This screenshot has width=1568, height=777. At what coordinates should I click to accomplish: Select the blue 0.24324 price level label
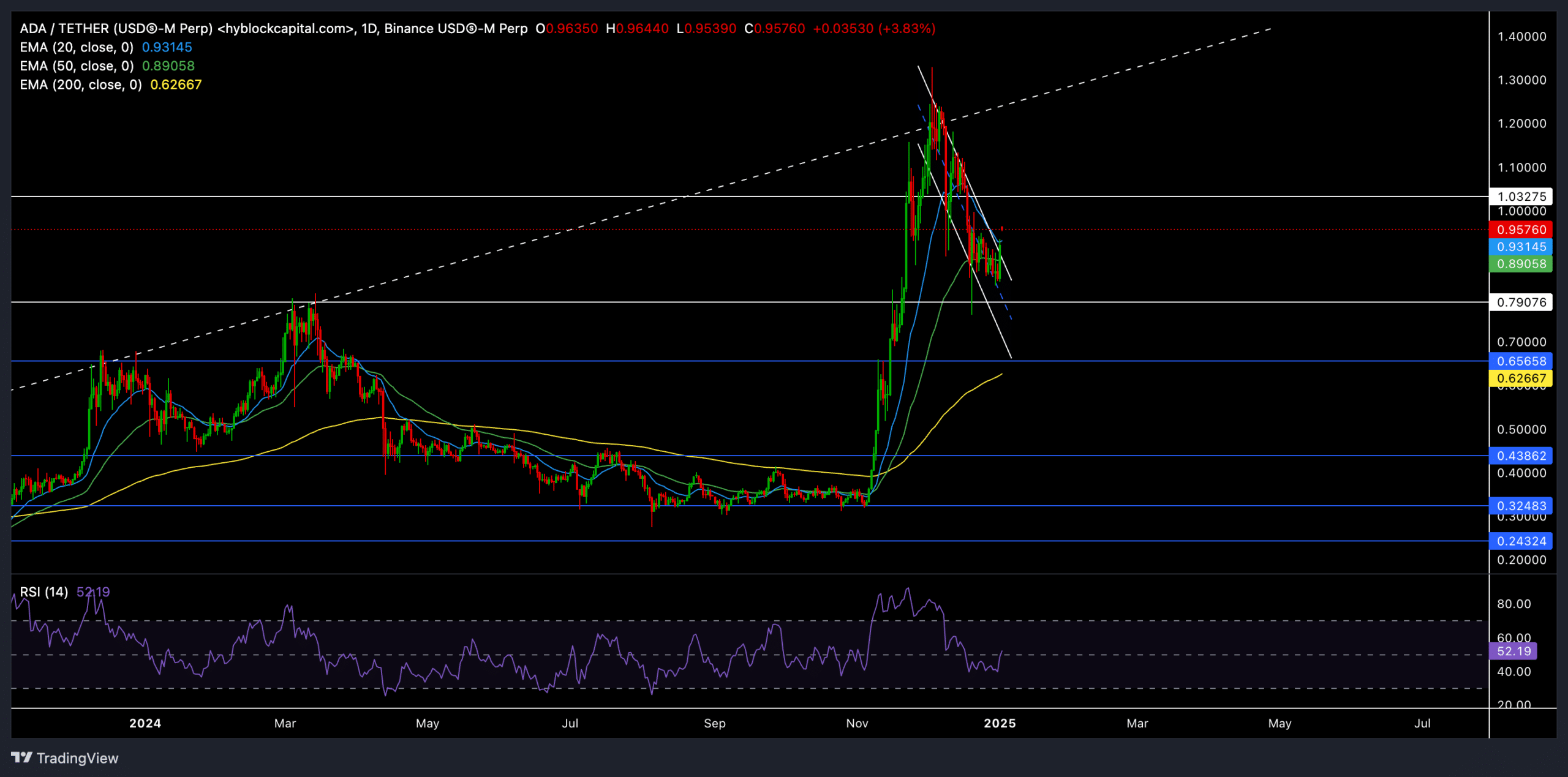[1521, 541]
